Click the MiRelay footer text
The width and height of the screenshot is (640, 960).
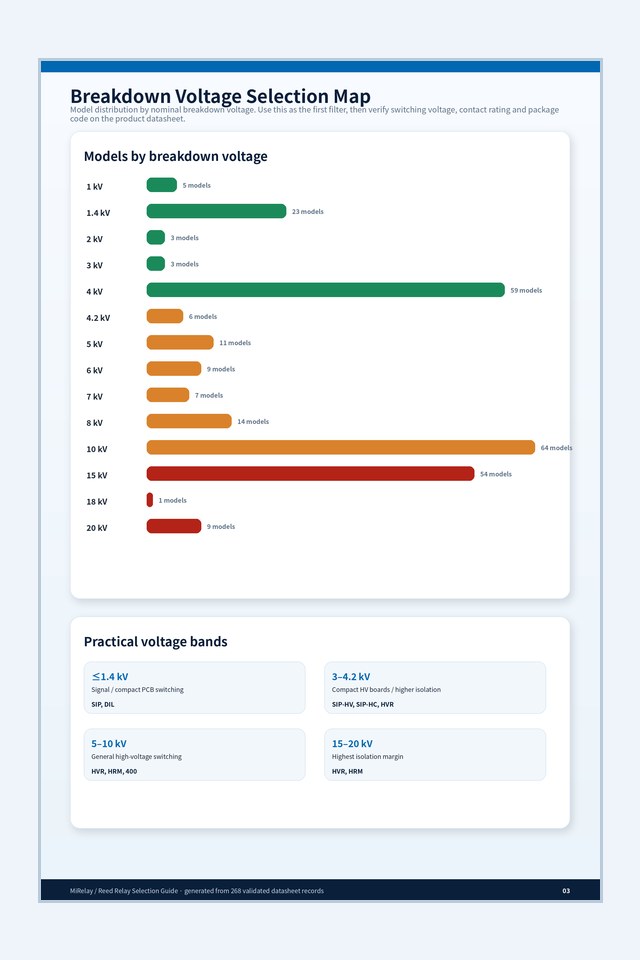(x=197, y=891)
